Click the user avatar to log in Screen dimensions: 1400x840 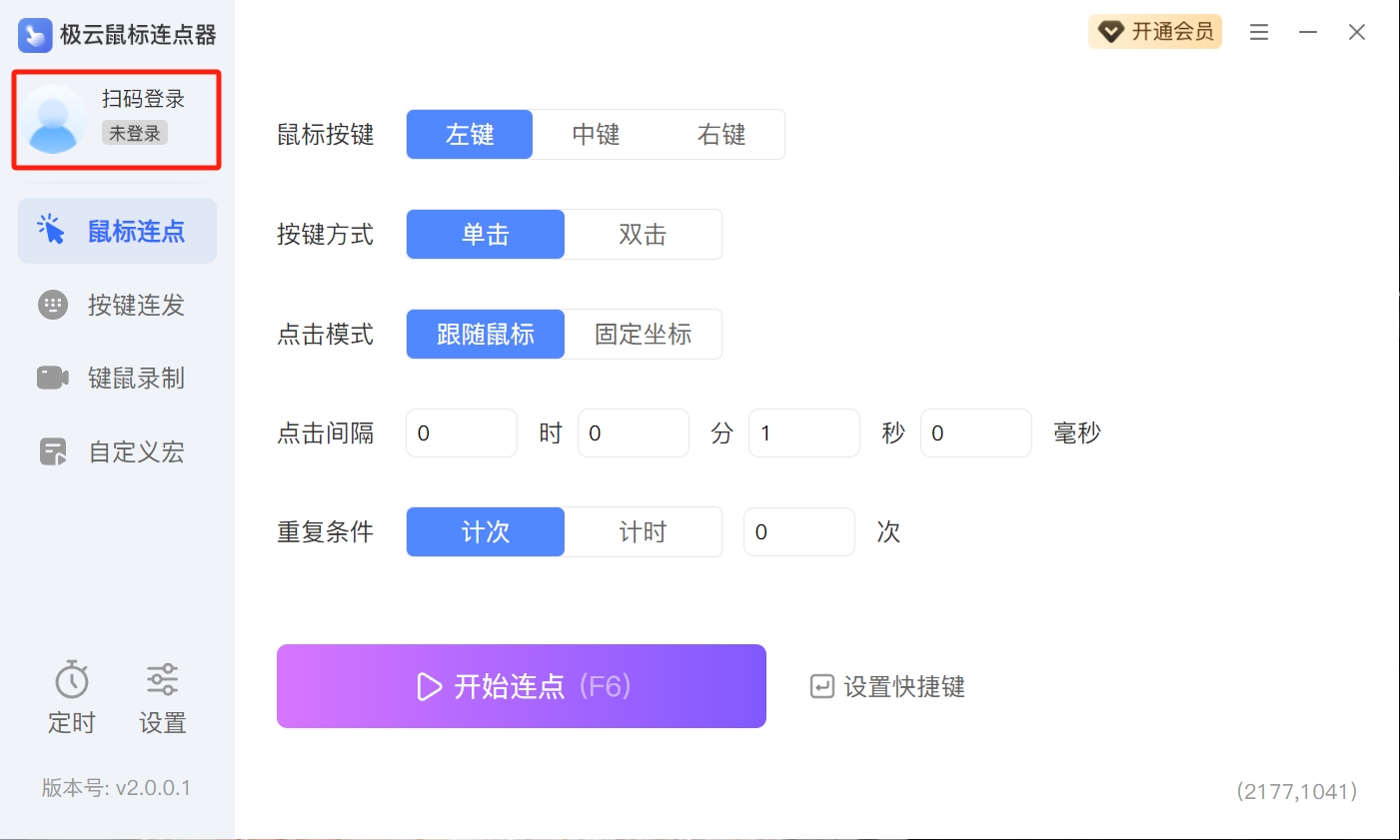54,119
